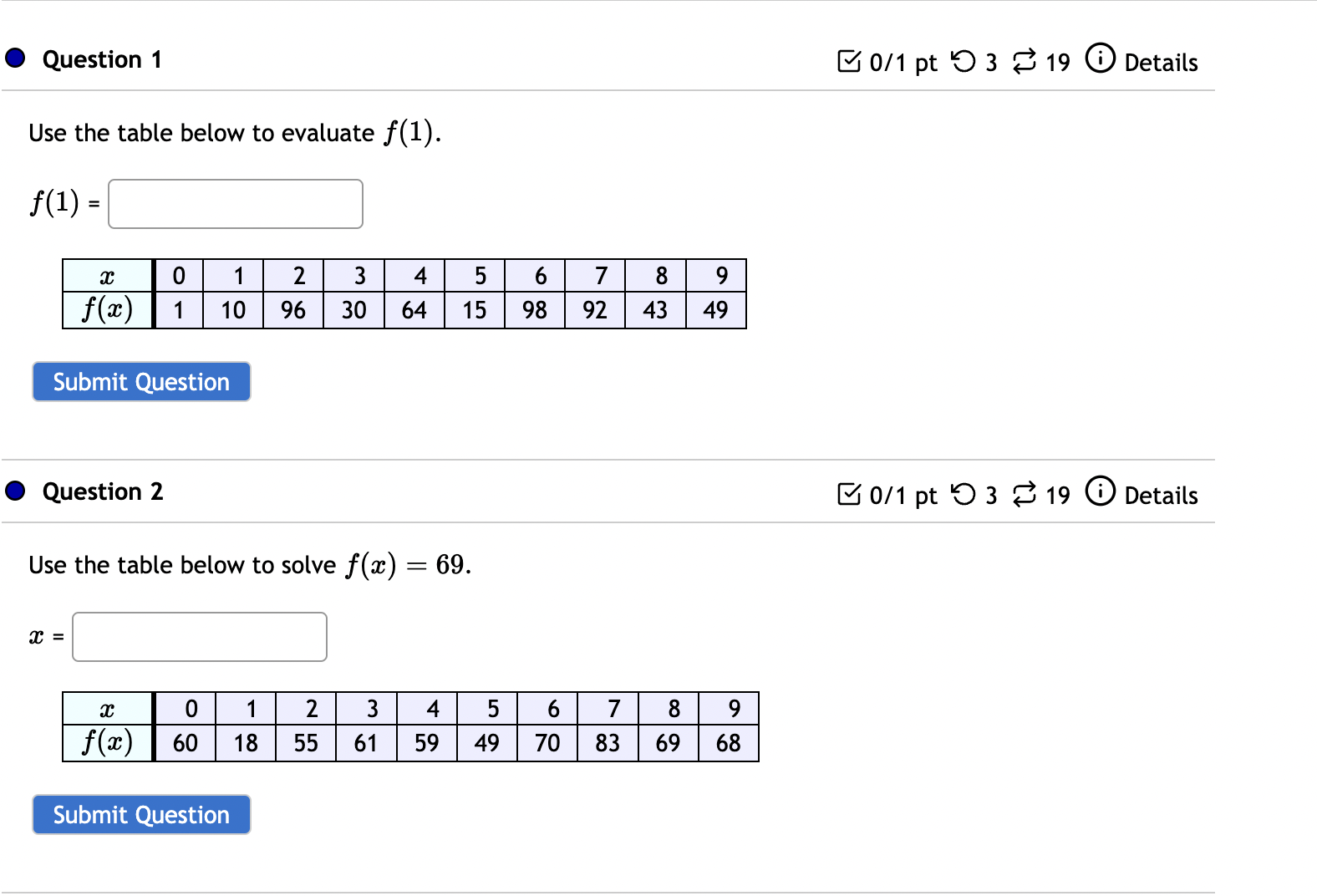Click the score checkbox icon on Question 1
The image size is (1317, 896).
pyautogui.click(x=851, y=60)
